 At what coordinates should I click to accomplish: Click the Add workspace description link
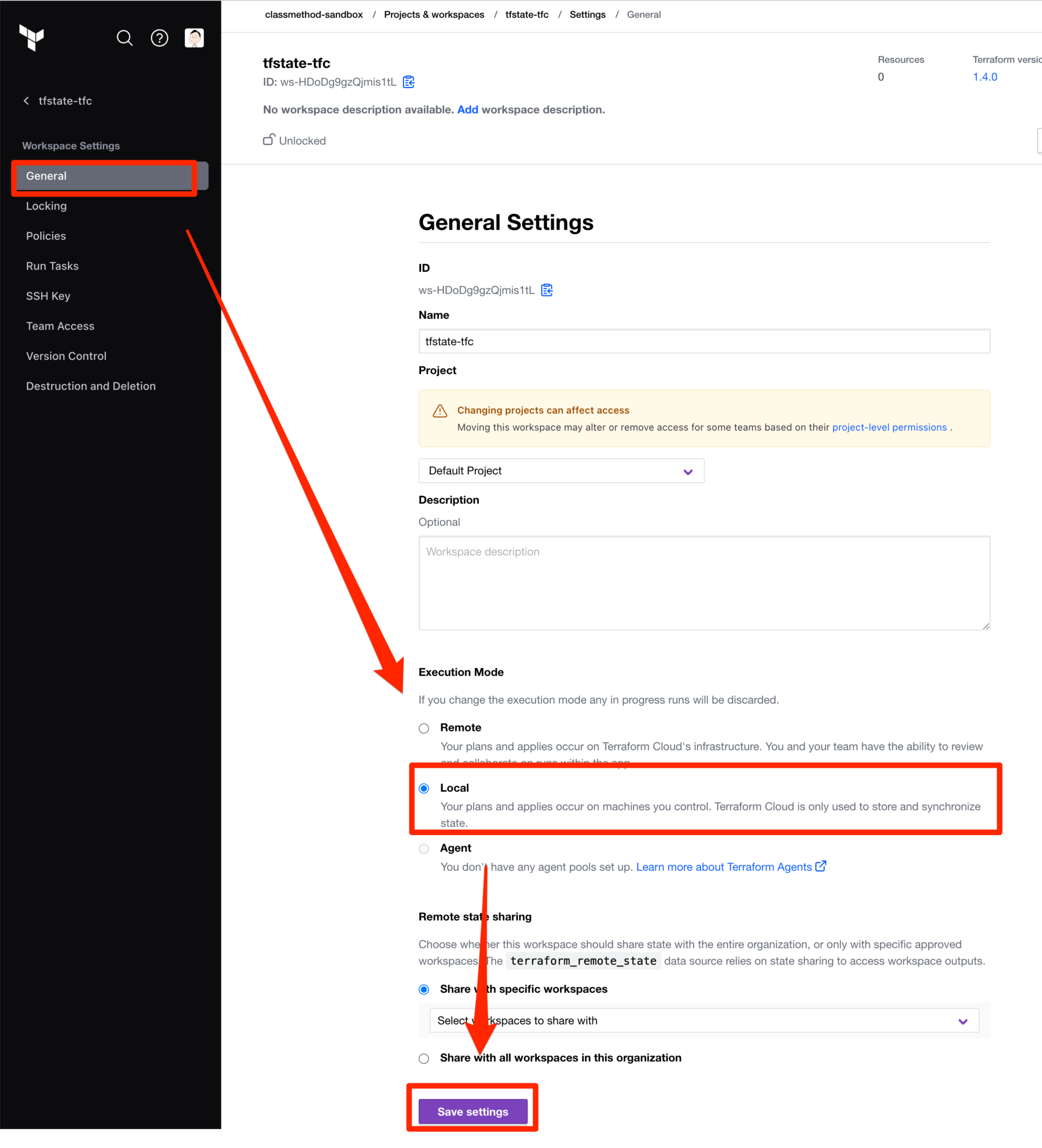tap(467, 109)
